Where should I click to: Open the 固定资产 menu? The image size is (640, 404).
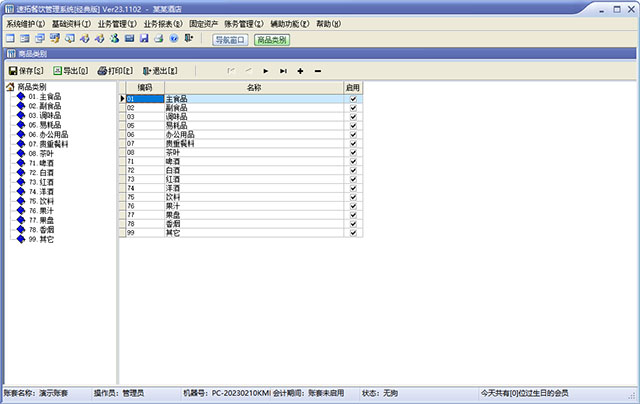(211, 23)
